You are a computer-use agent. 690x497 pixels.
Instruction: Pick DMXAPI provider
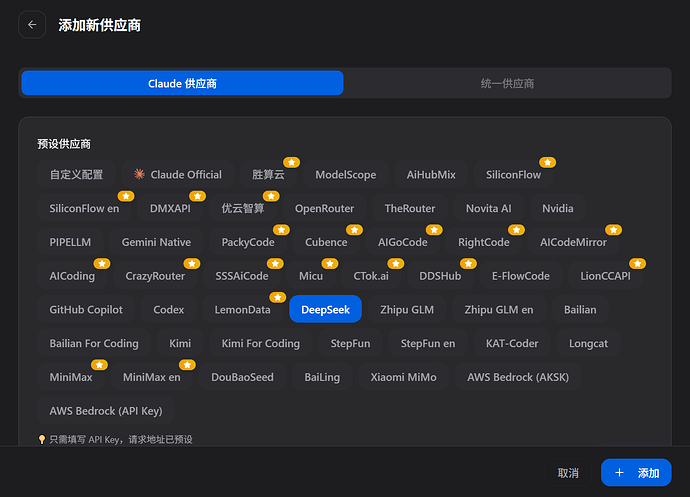(170, 208)
